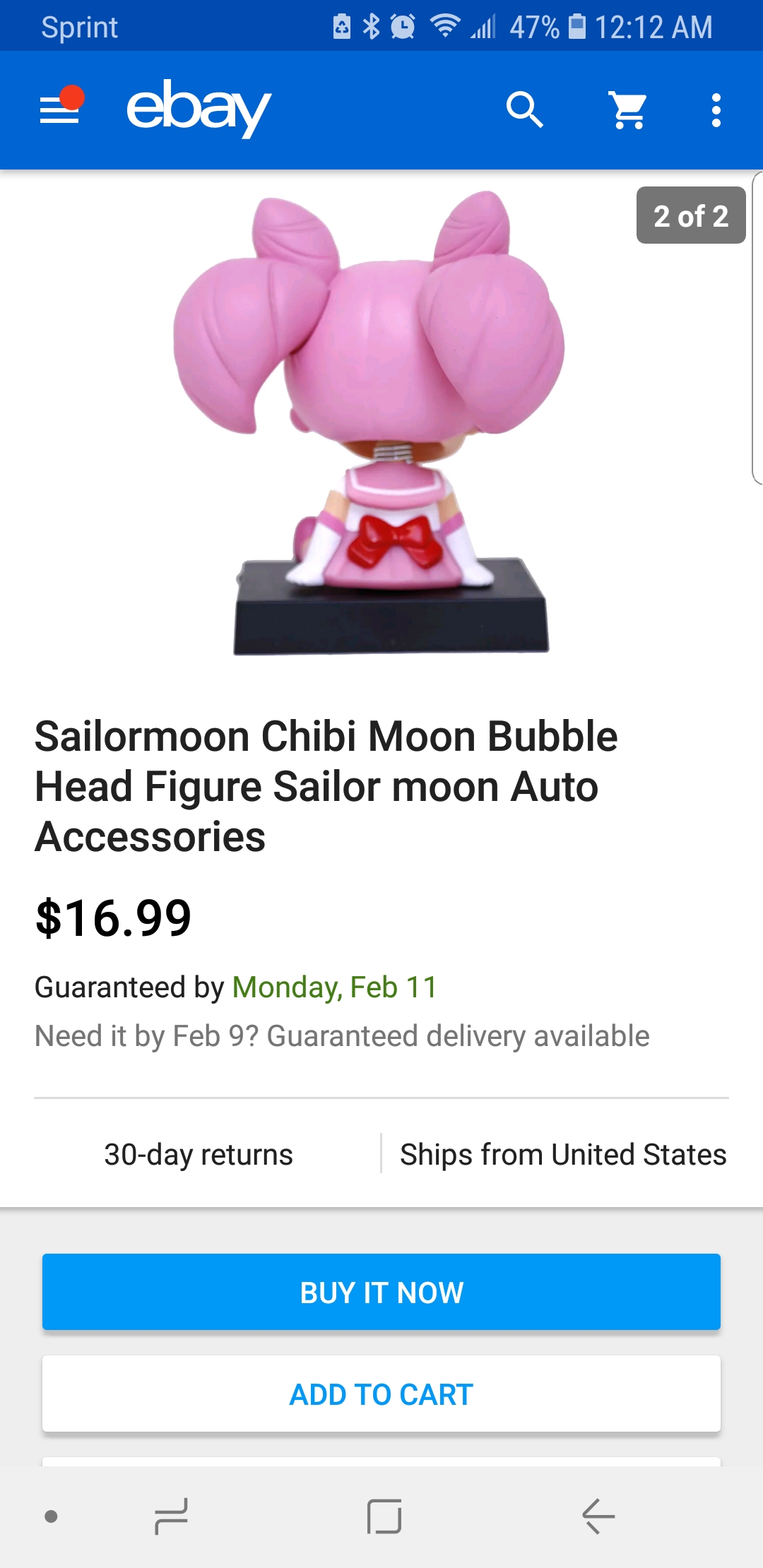Screen dimensions: 763x1568
Task: Tap the Buy It Now button
Action: (381, 1292)
